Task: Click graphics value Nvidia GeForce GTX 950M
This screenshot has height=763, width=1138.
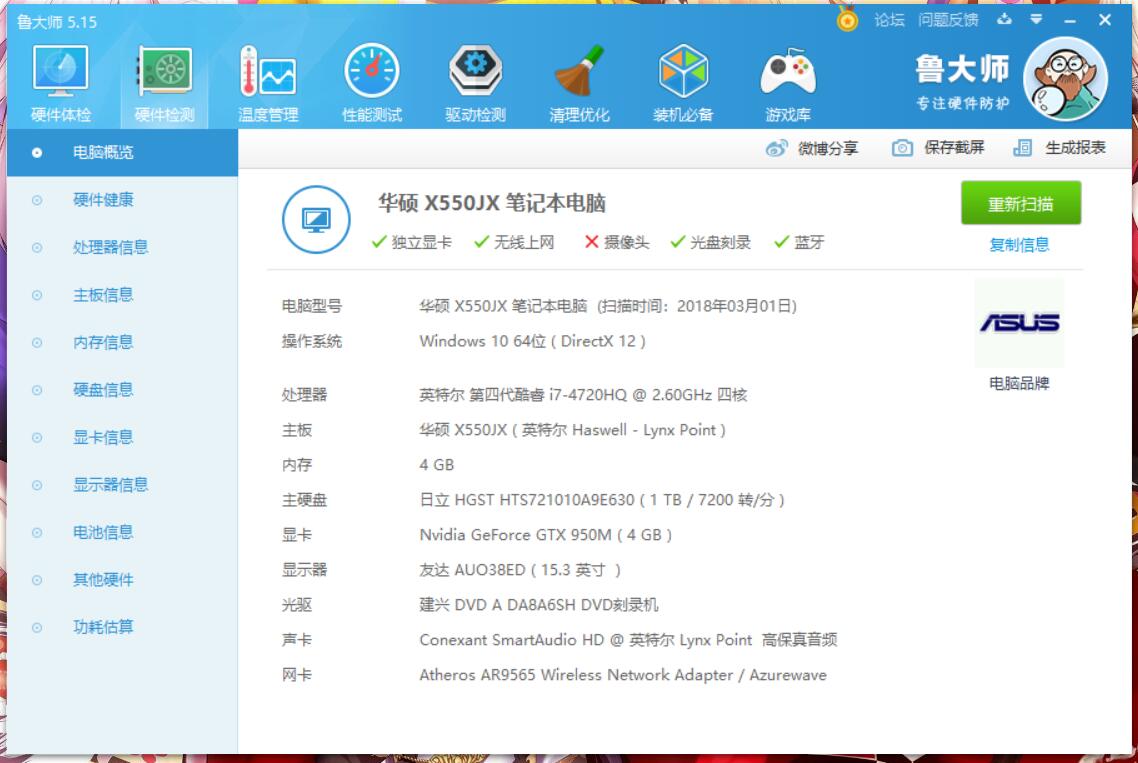Action: tap(546, 535)
